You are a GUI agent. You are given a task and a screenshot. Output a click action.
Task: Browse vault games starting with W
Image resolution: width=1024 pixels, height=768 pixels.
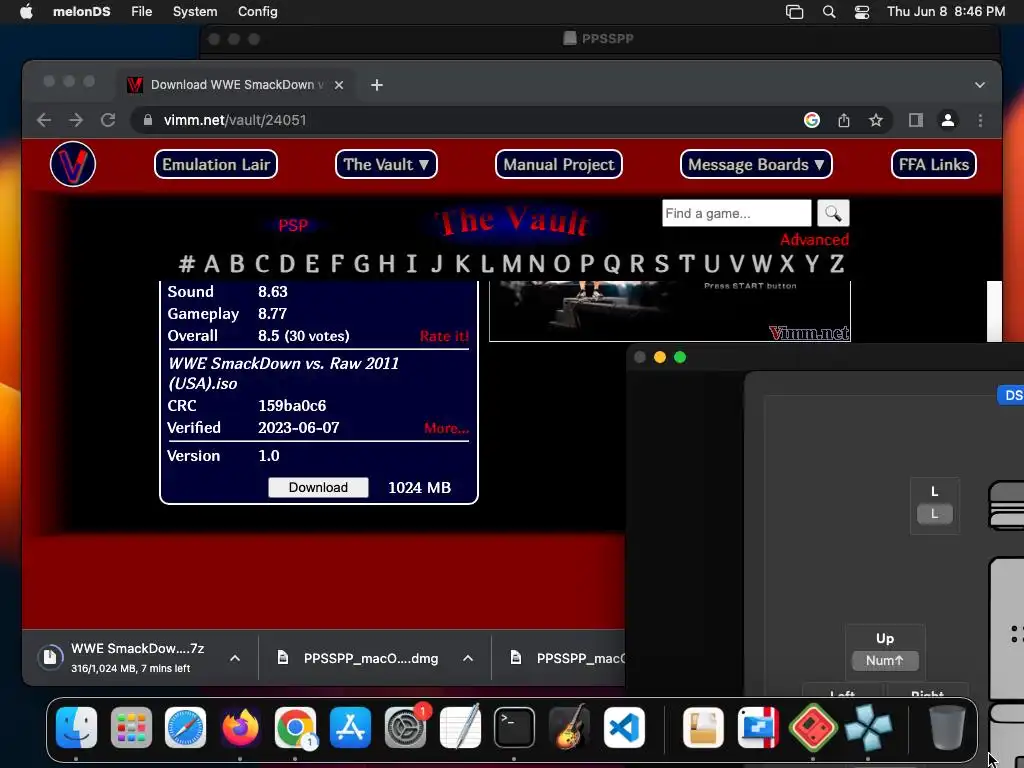[x=761, y=264]
